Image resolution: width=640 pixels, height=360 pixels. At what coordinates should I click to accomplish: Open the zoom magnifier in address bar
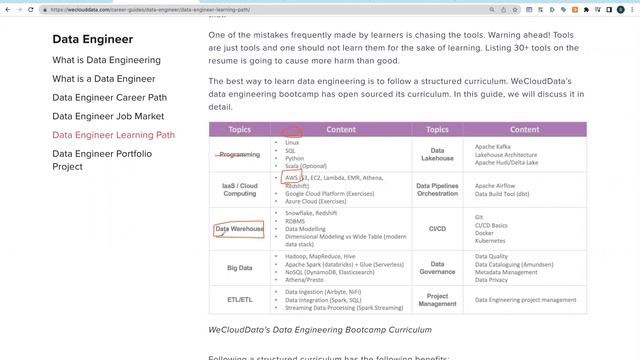pos(492,10)
